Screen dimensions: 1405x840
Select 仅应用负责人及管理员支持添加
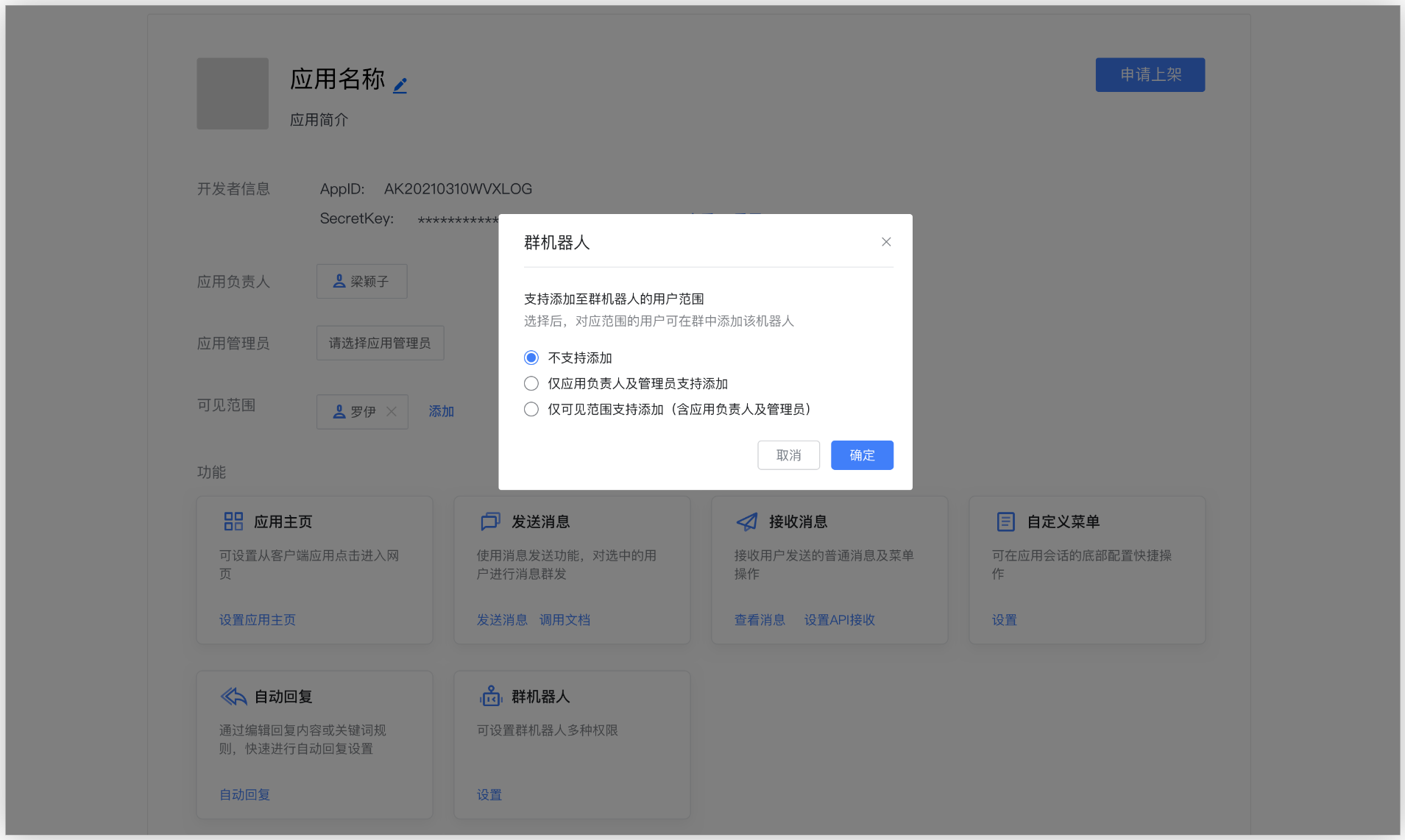click(531, 382)
